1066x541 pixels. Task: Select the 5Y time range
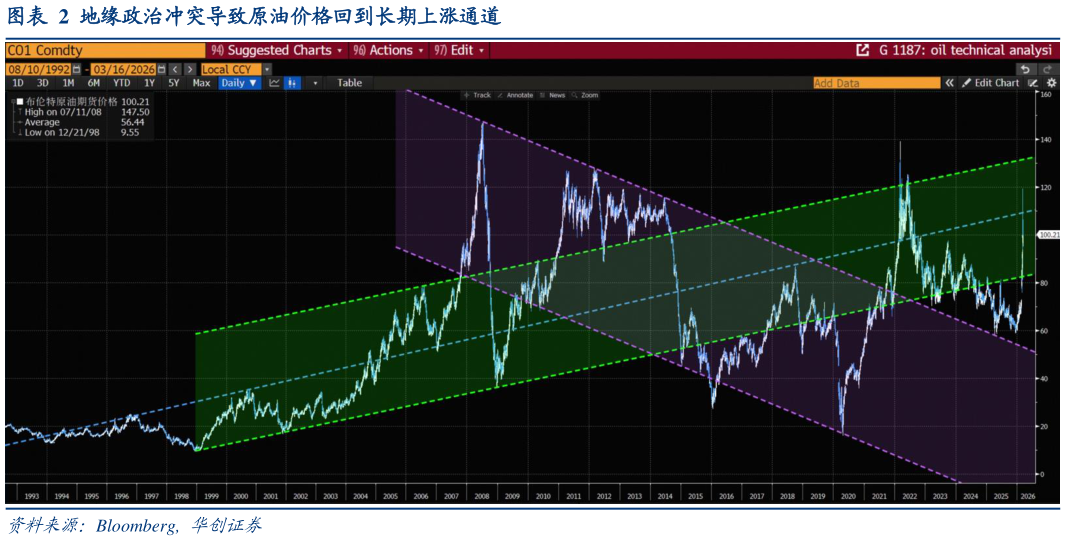click(174, 83)
